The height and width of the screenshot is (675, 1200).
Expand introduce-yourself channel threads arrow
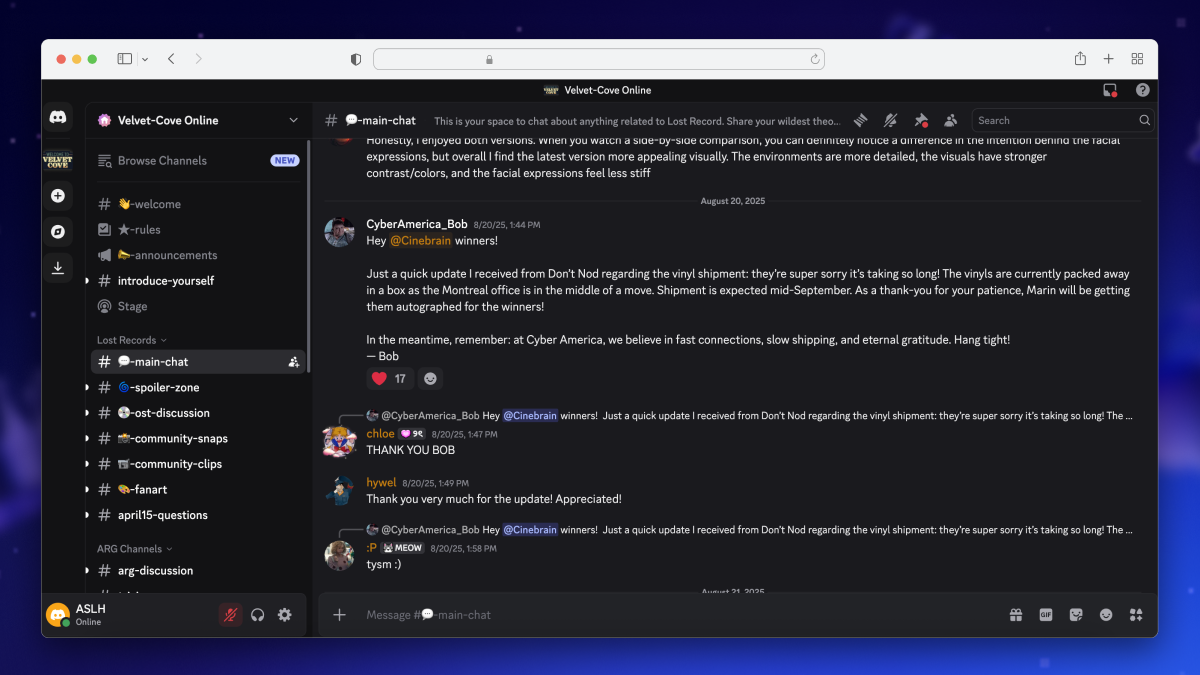(88, 281)
